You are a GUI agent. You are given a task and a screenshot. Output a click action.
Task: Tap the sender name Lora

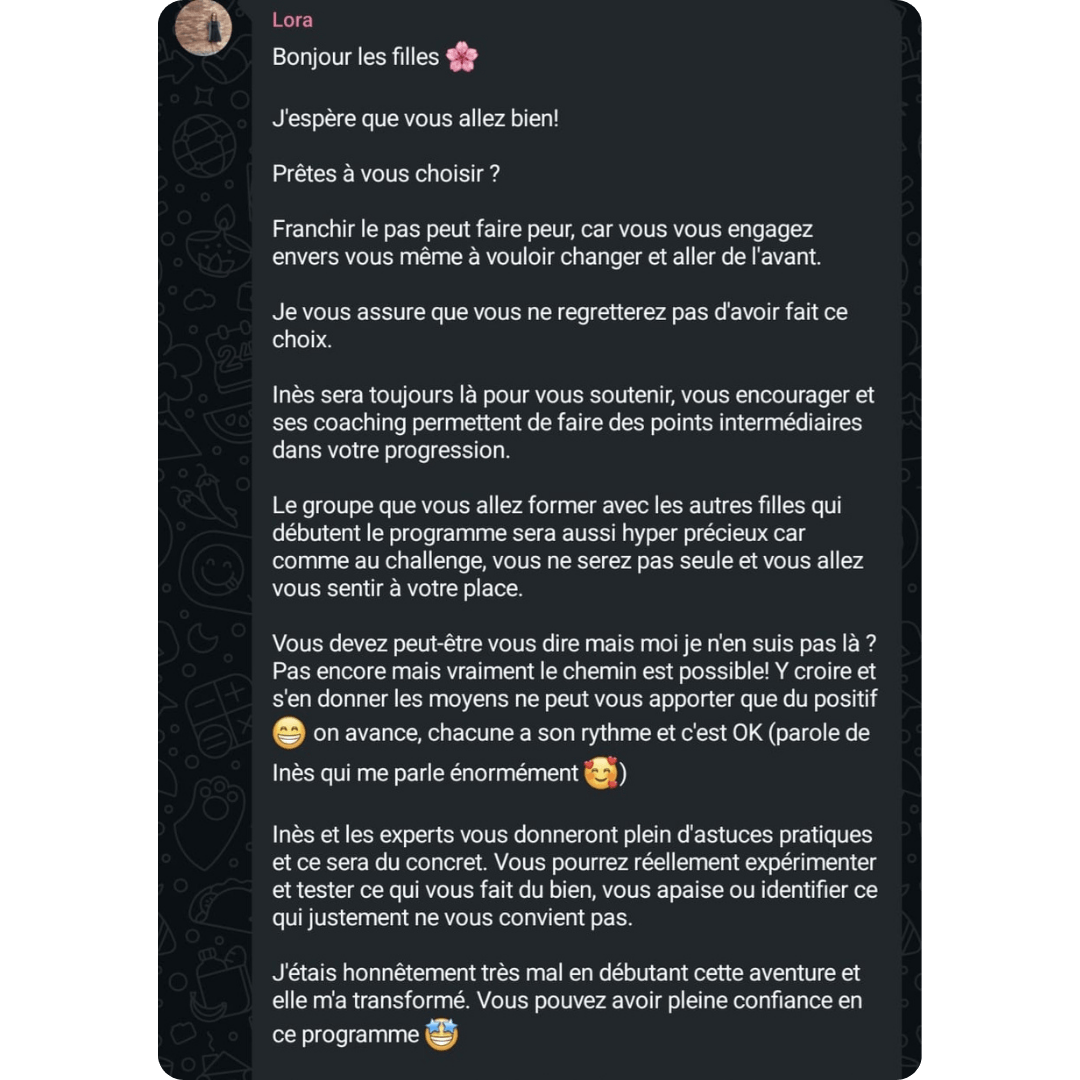click(x=292, y=20)
